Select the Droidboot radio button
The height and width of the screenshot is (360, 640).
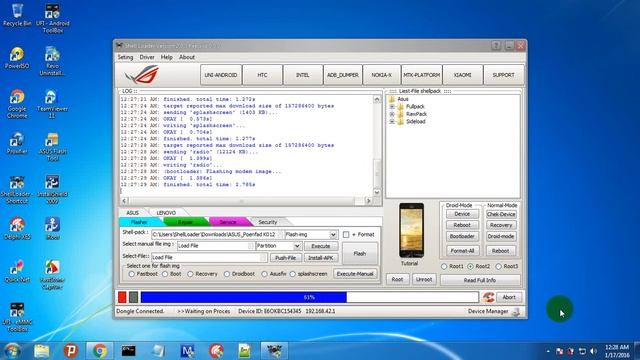(227, 274)
